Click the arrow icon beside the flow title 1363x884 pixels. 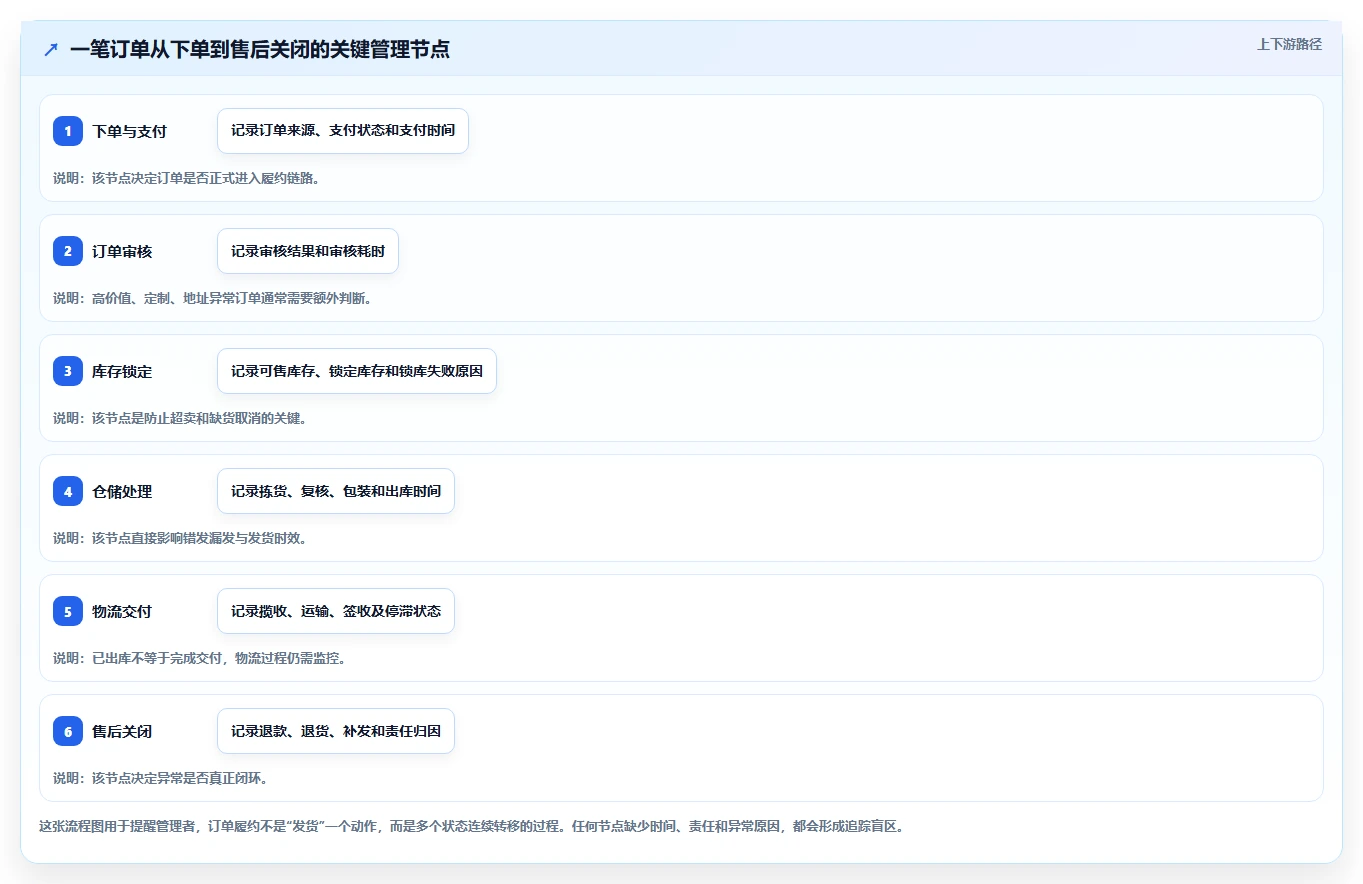point(50,49)
